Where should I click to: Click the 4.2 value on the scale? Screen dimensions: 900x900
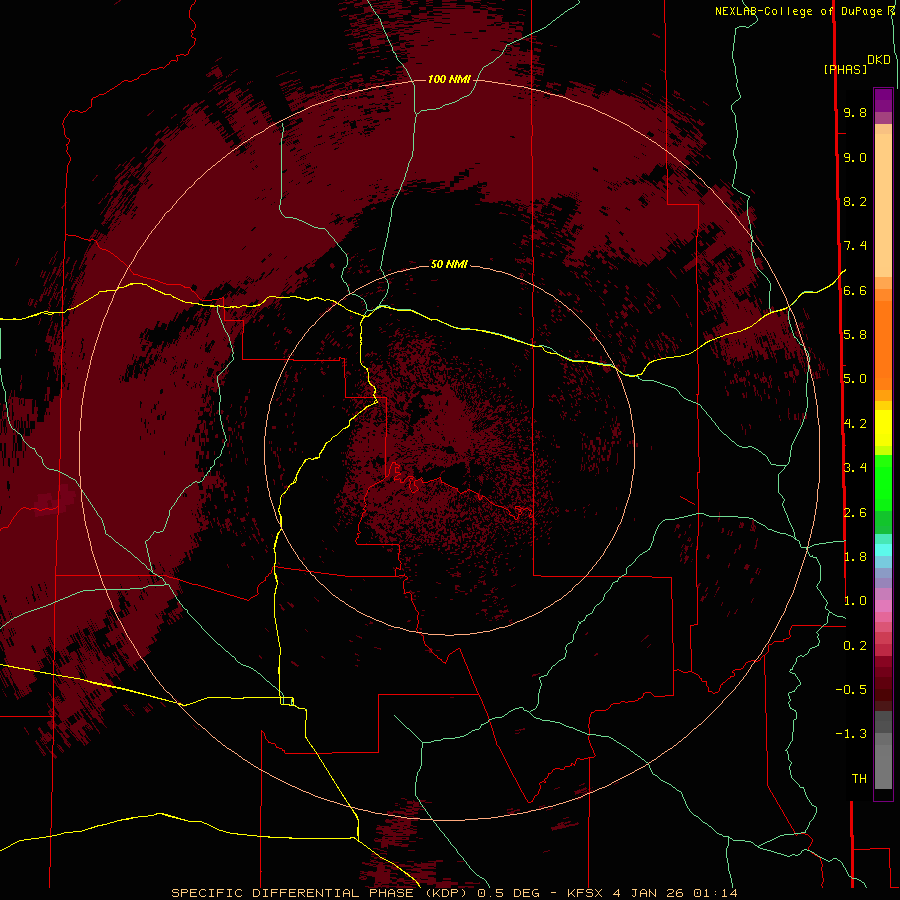[855, 424]
